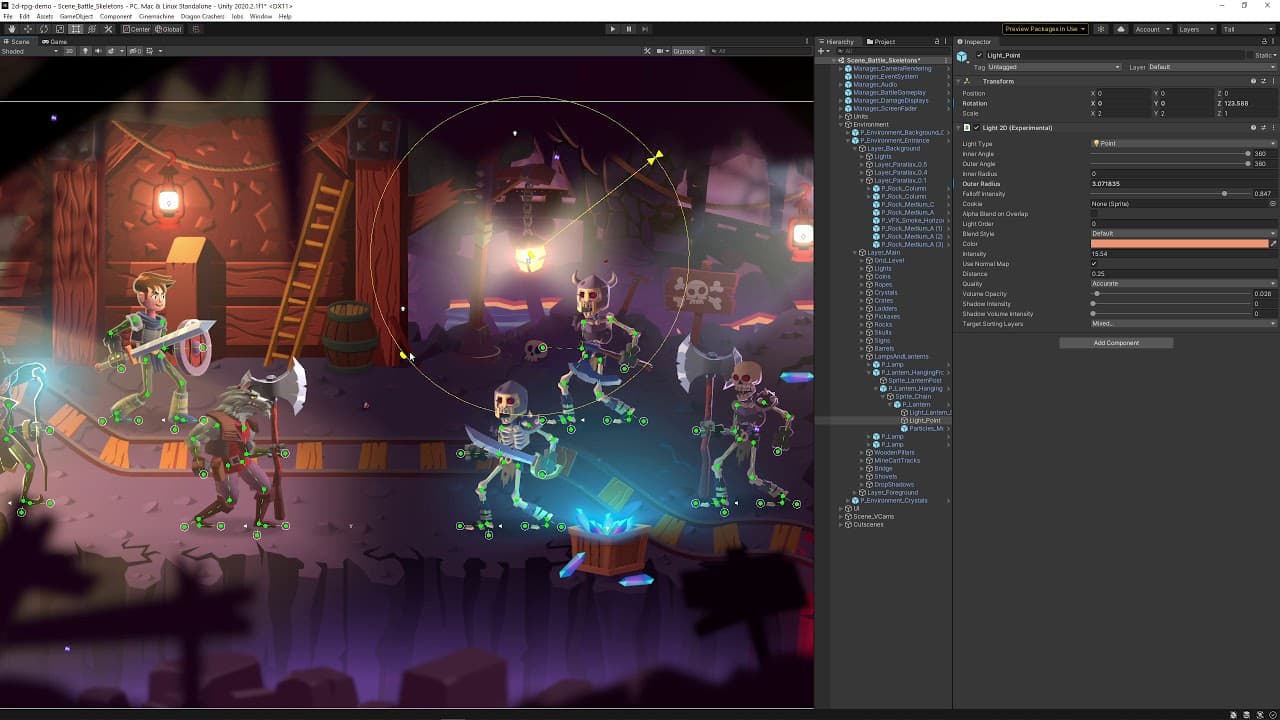Toggle scene audio button
The height and width of the screenshot is (720, 1280).
(98, 51)
